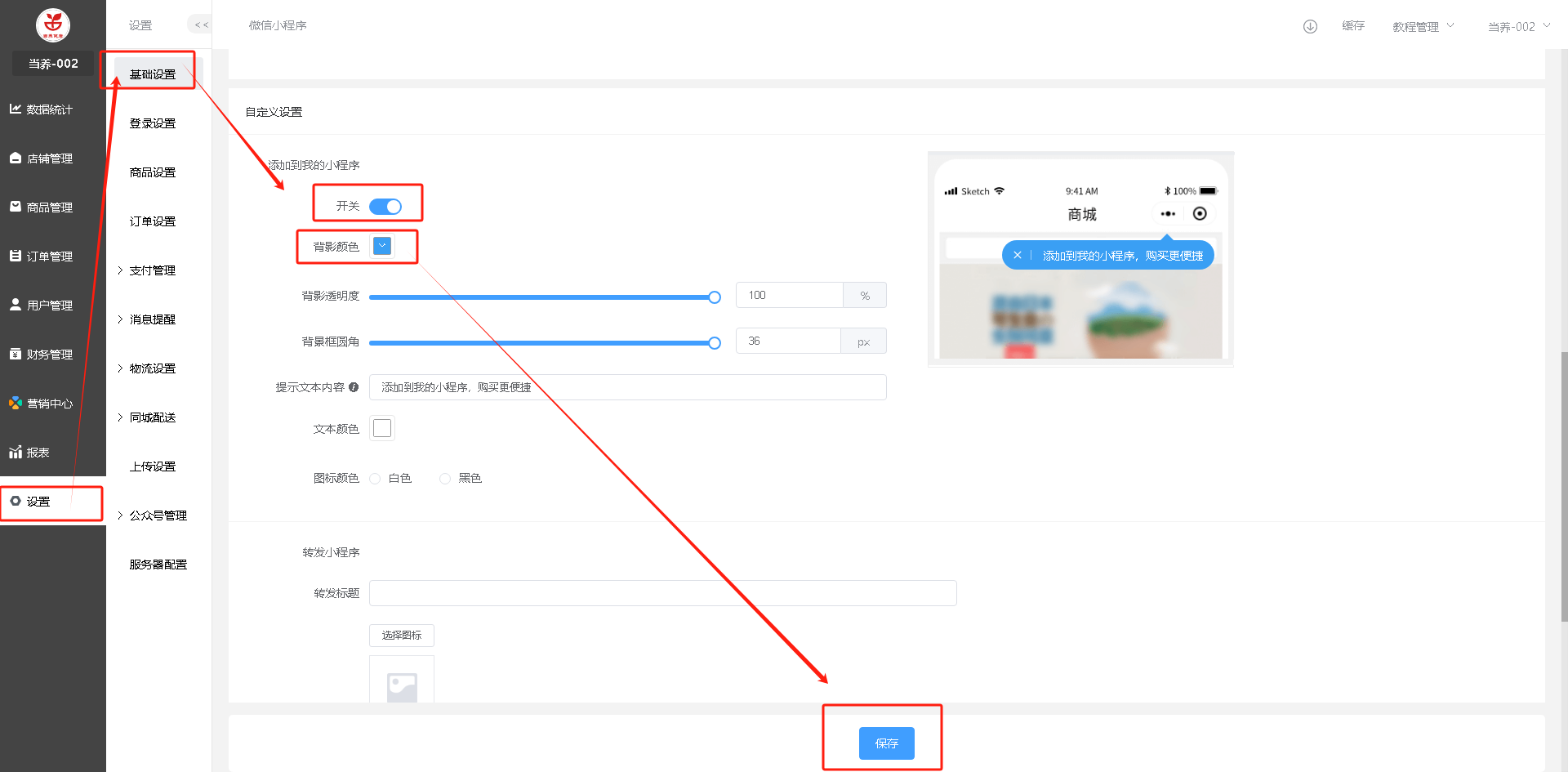This screenshot has width=1568, height=772.
Task: Expand the 支付管理 submenu
Action: pos(152,270)
